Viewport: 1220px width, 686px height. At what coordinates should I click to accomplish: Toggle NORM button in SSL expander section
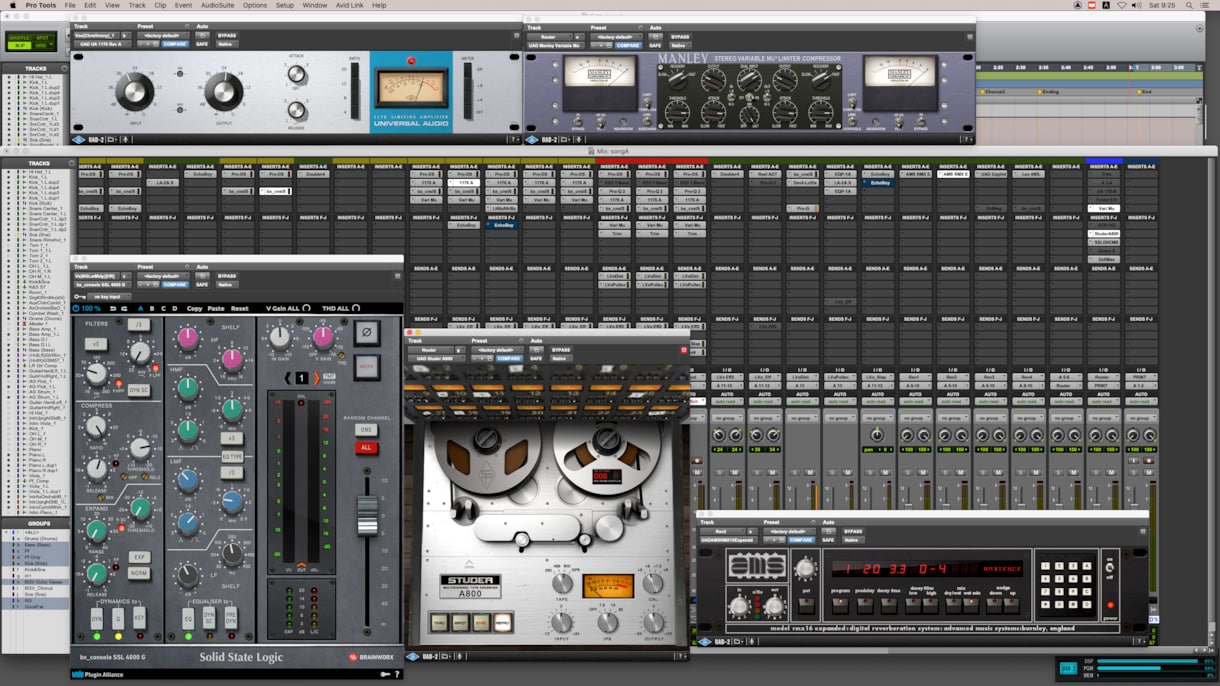click(139, 573)
